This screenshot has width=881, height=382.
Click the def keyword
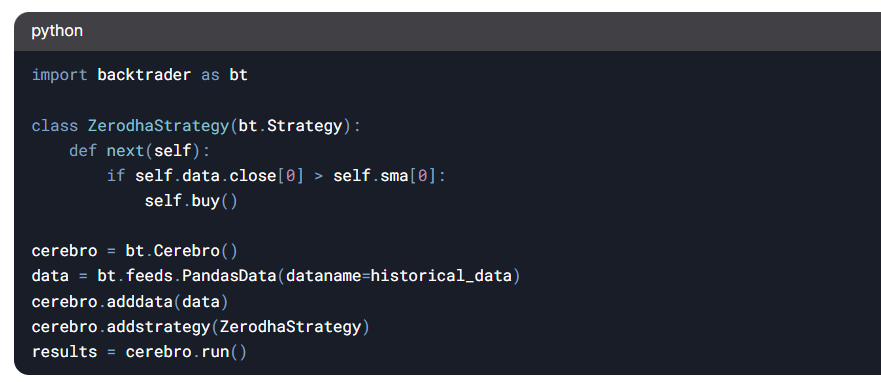83,151
